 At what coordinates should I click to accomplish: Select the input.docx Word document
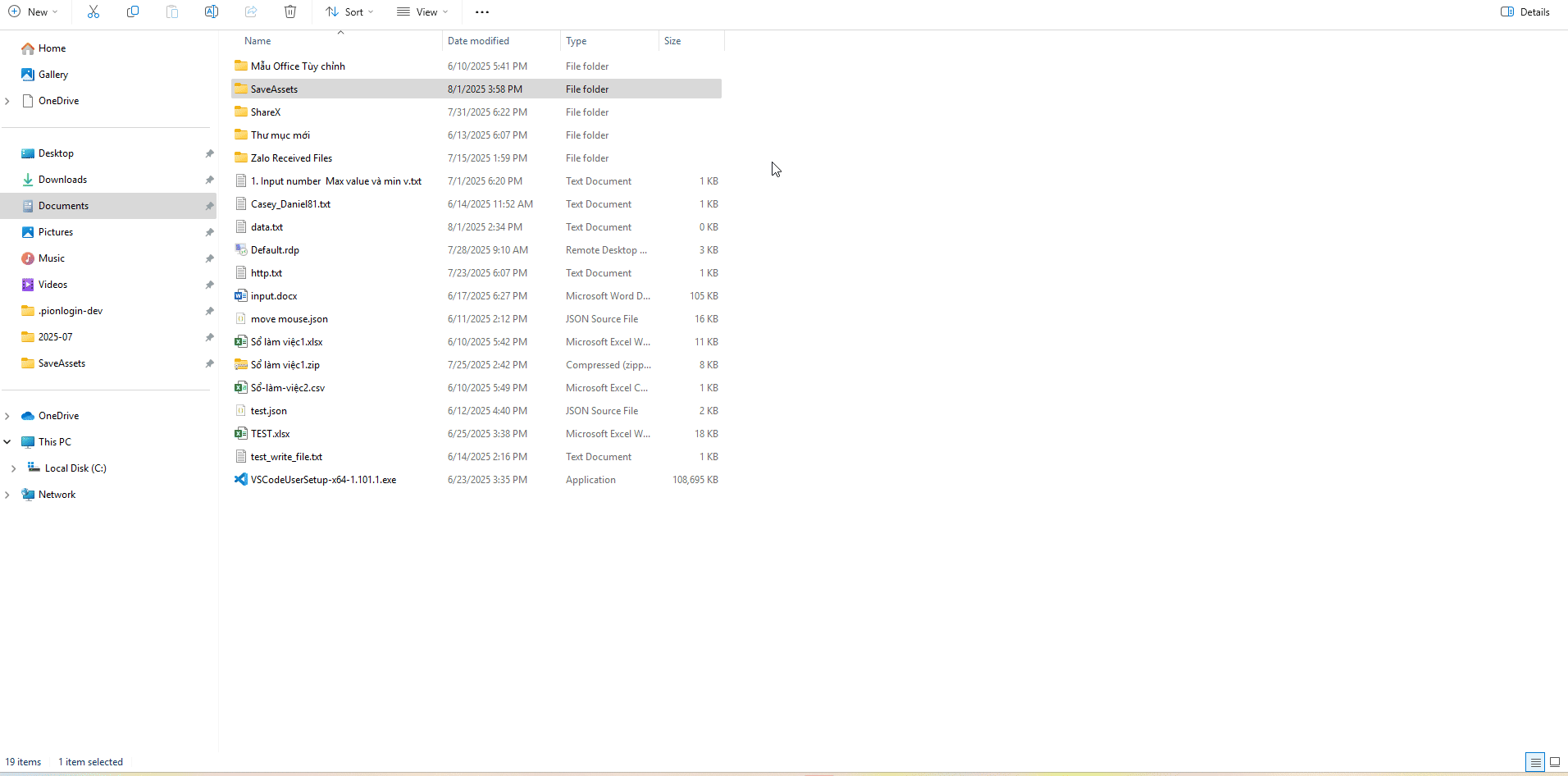tap(274, 296)
